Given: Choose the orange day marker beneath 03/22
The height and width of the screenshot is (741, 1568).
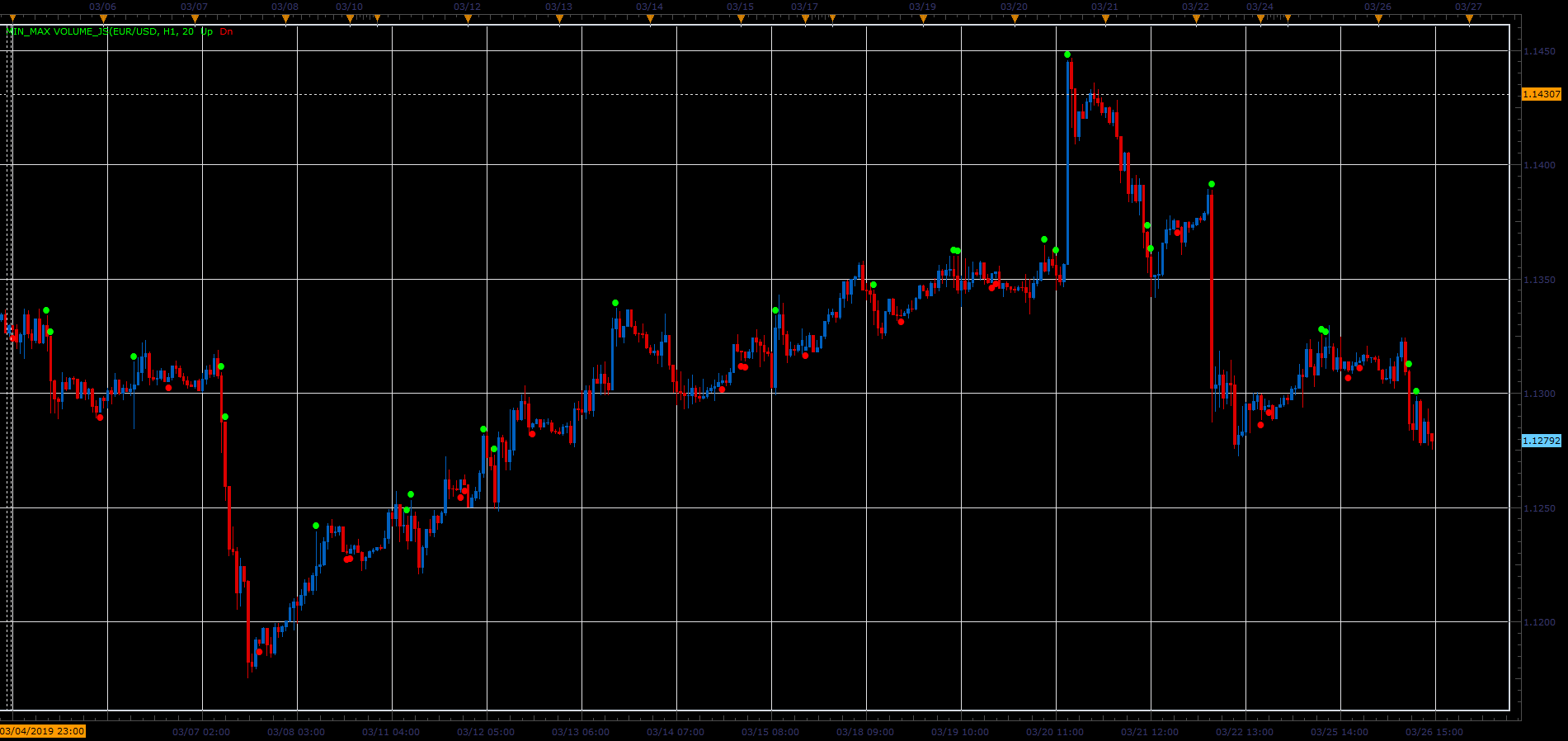Looking at the screenshot, I should tap(1196, 18).
